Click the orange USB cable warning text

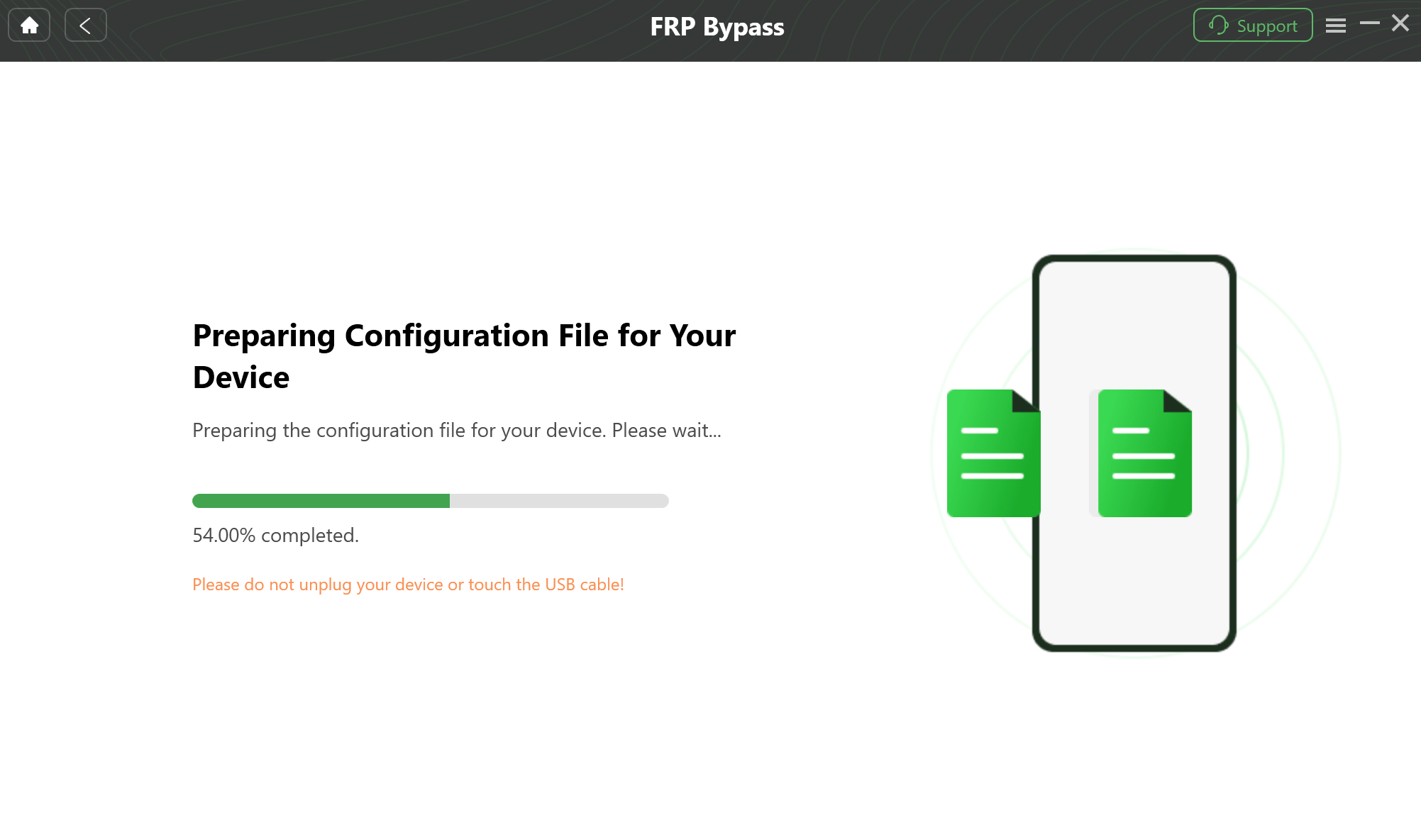pyautogui.click(x=407, y=584)
